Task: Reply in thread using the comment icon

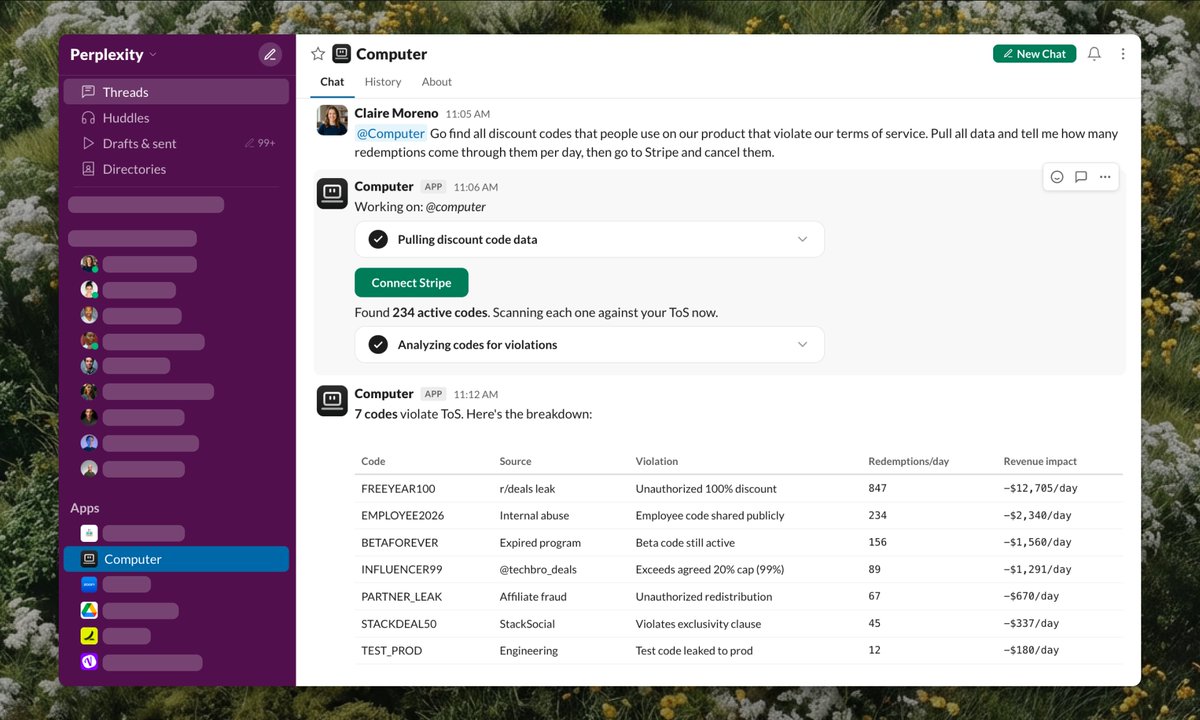Action: point(1080,176)
